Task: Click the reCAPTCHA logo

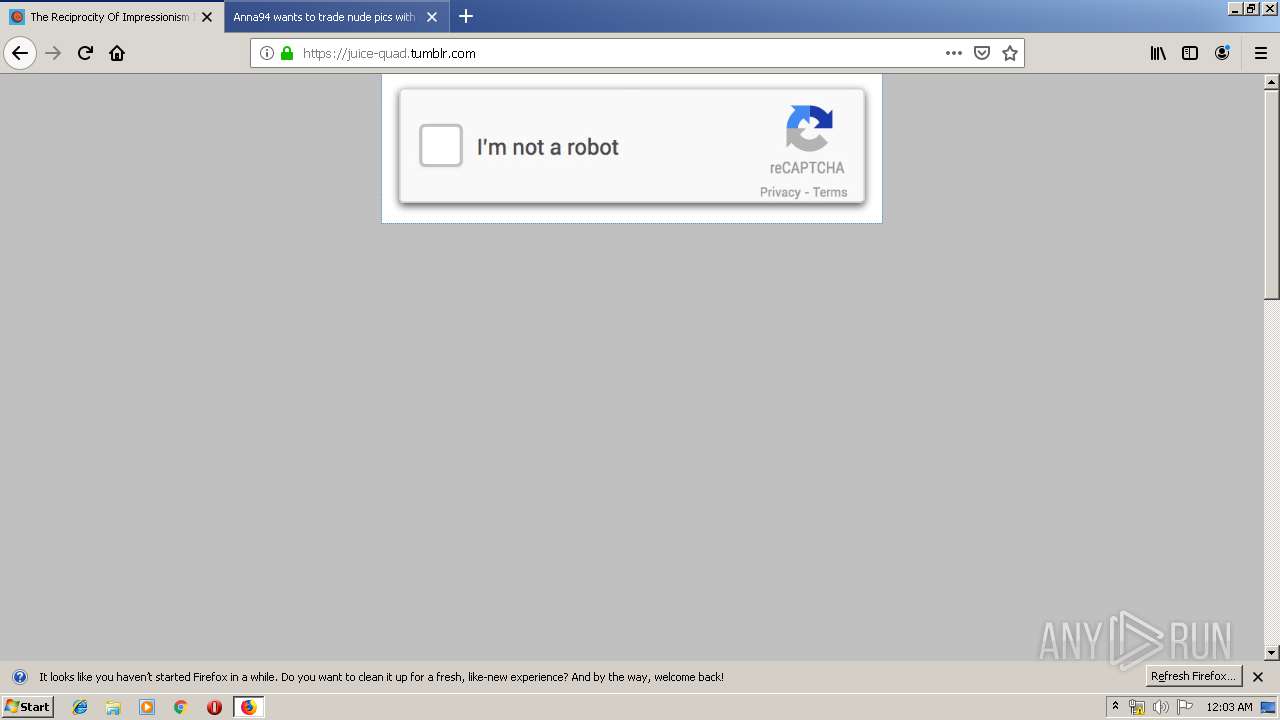Action: (x=809, y=128)
